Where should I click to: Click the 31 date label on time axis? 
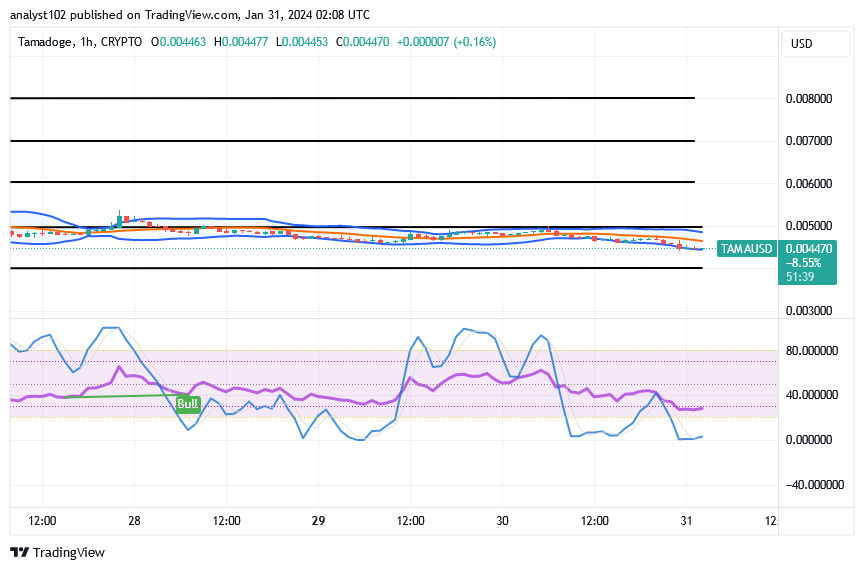(x=686, y=520)
